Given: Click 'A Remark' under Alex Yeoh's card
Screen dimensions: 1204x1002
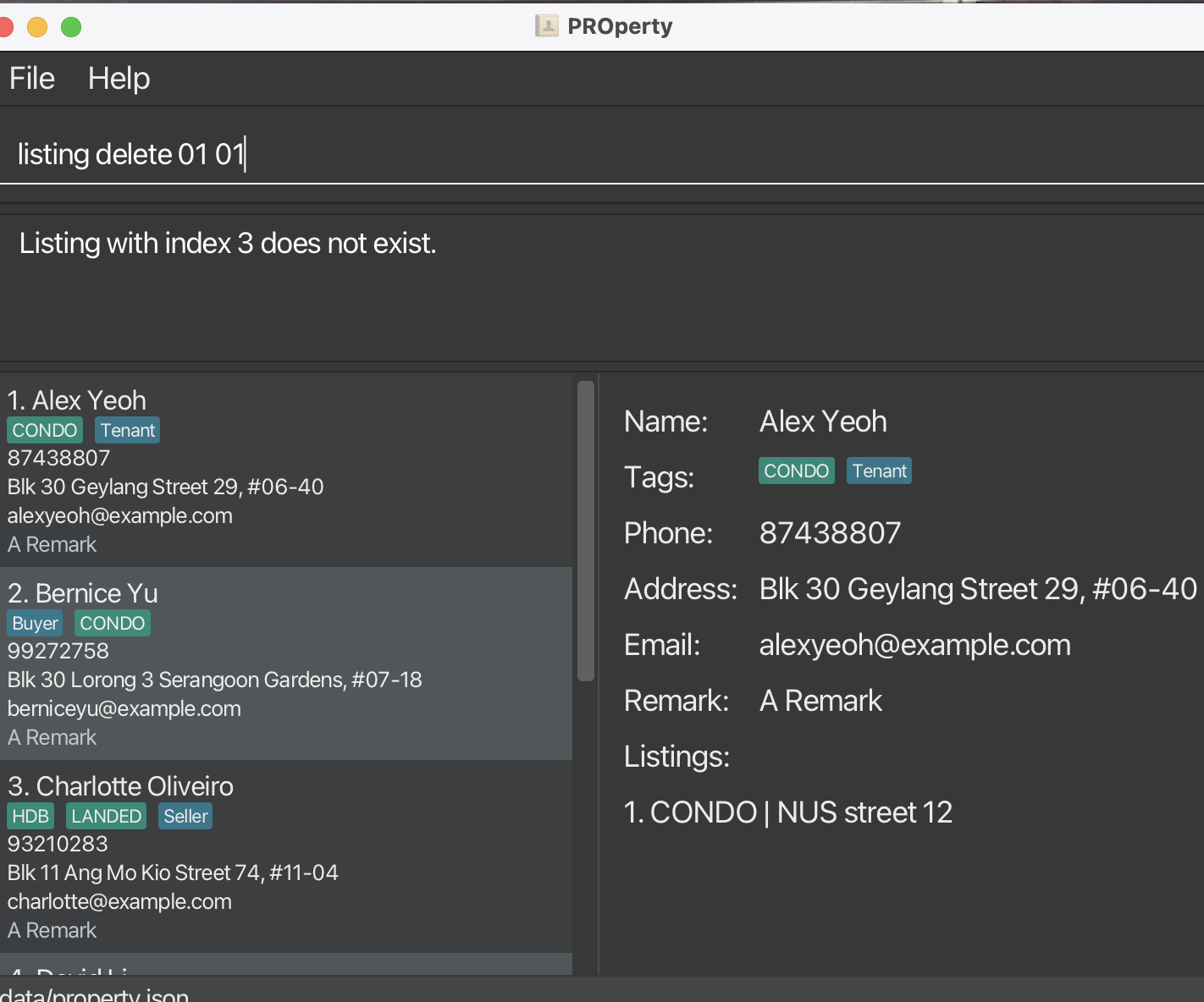Looking at the screenshot, I should pyautogui.click(x=52, y=544).
